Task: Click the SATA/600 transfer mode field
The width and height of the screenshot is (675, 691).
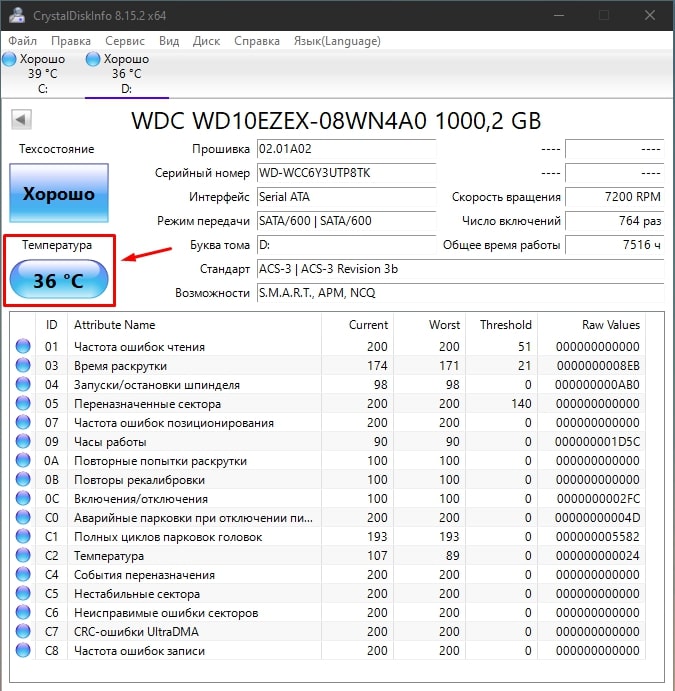Action: pos(346,221)
